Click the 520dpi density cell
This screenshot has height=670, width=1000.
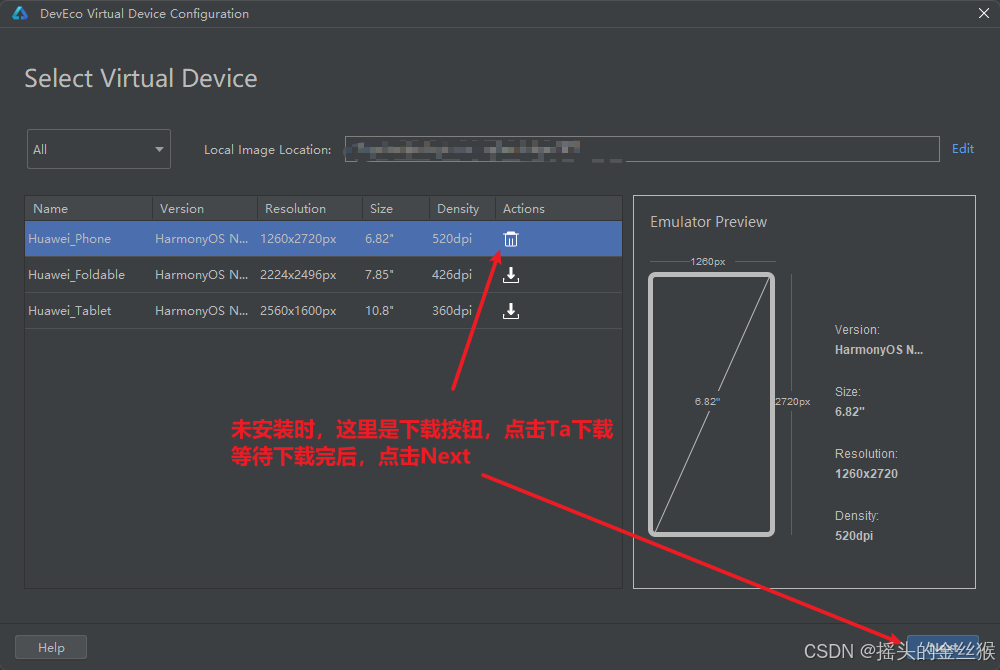click(x=452, y=239)
